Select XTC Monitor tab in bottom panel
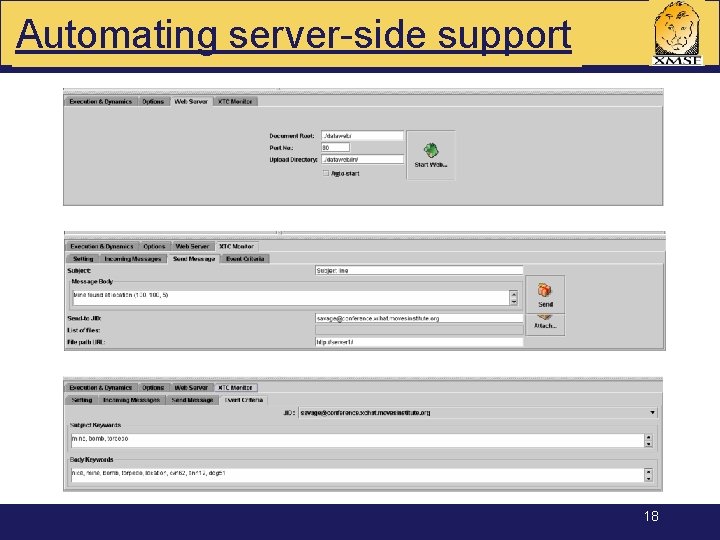The width and height of the screenshot is (720, 540). pos(235,388)
